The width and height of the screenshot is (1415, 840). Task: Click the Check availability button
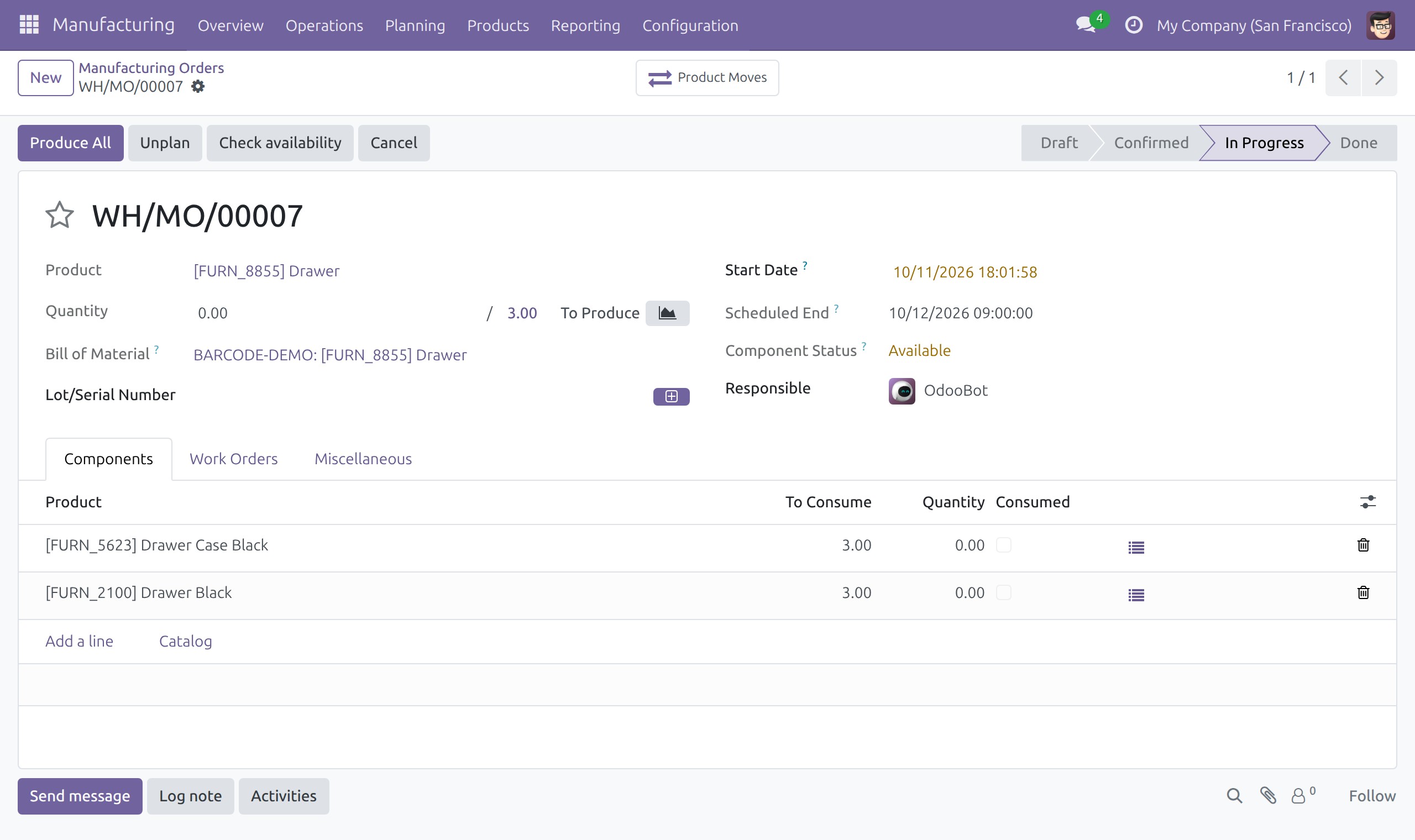coord(280,143)
